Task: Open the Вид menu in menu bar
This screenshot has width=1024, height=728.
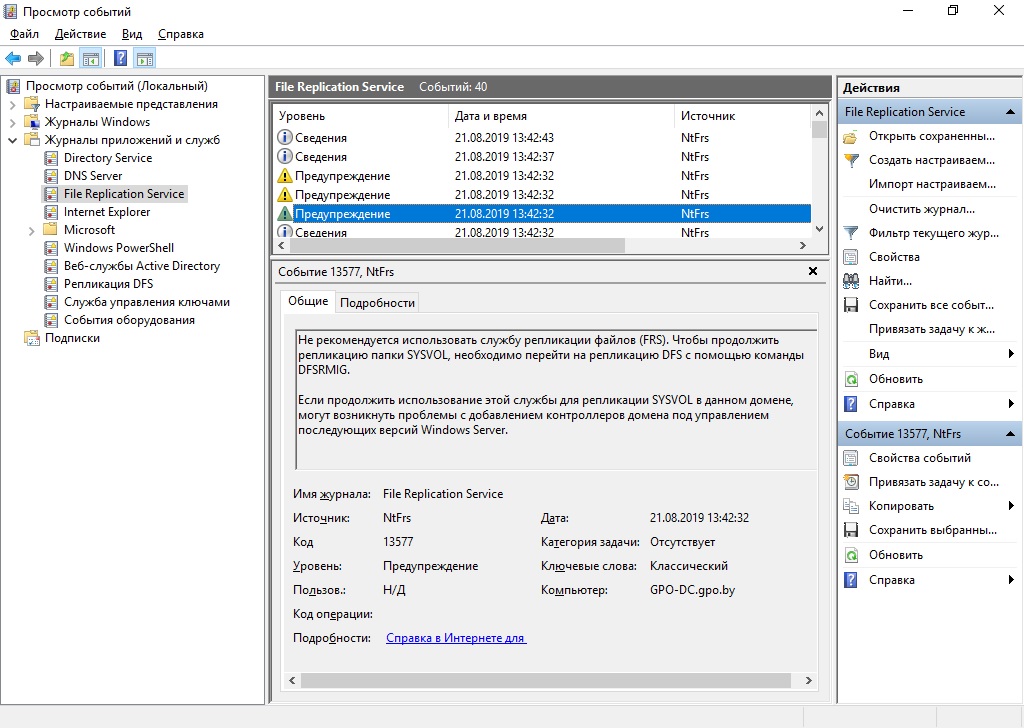Action: 132,34
